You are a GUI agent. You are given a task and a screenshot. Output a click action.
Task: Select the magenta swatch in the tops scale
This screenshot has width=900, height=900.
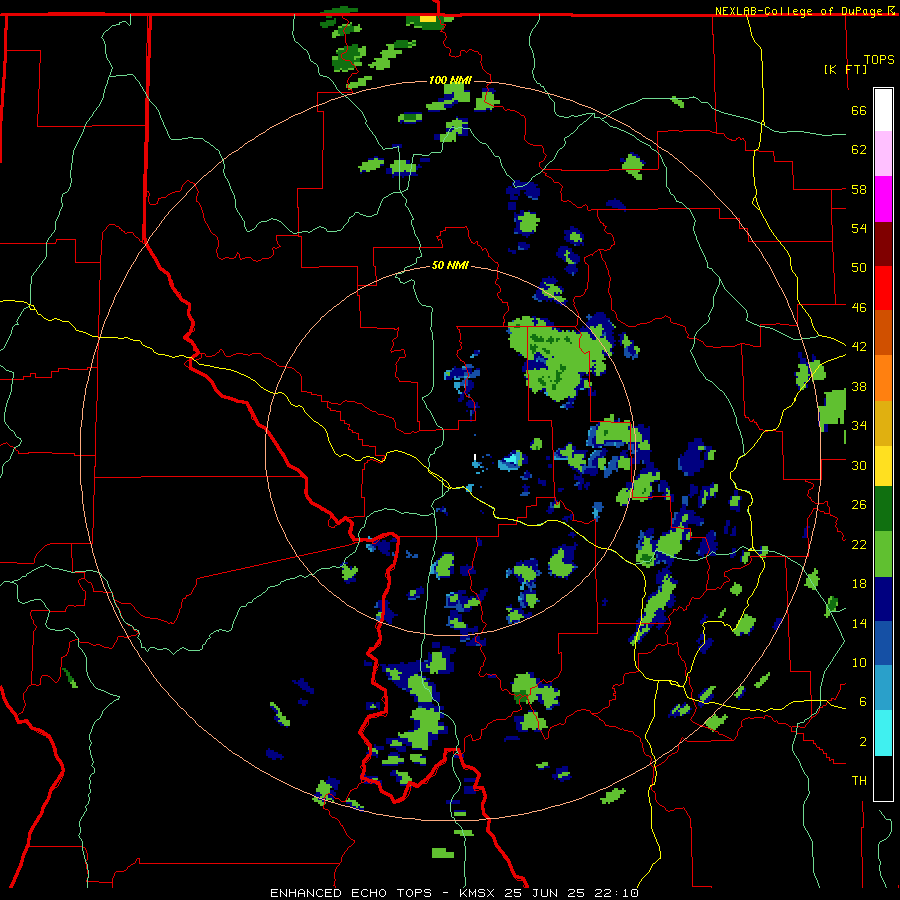883,199
